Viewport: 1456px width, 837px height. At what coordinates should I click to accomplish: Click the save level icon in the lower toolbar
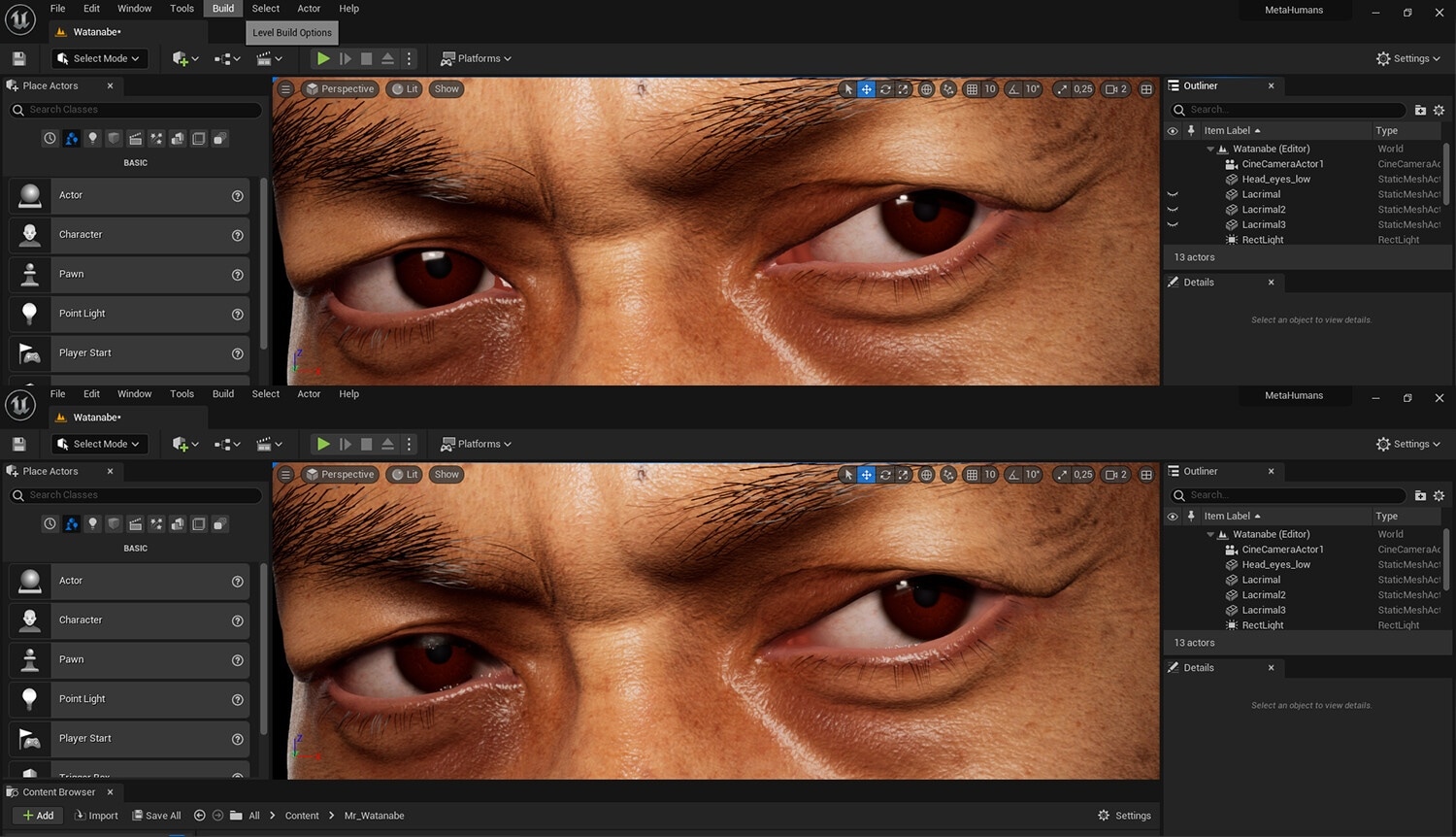[x=18, y=444]
